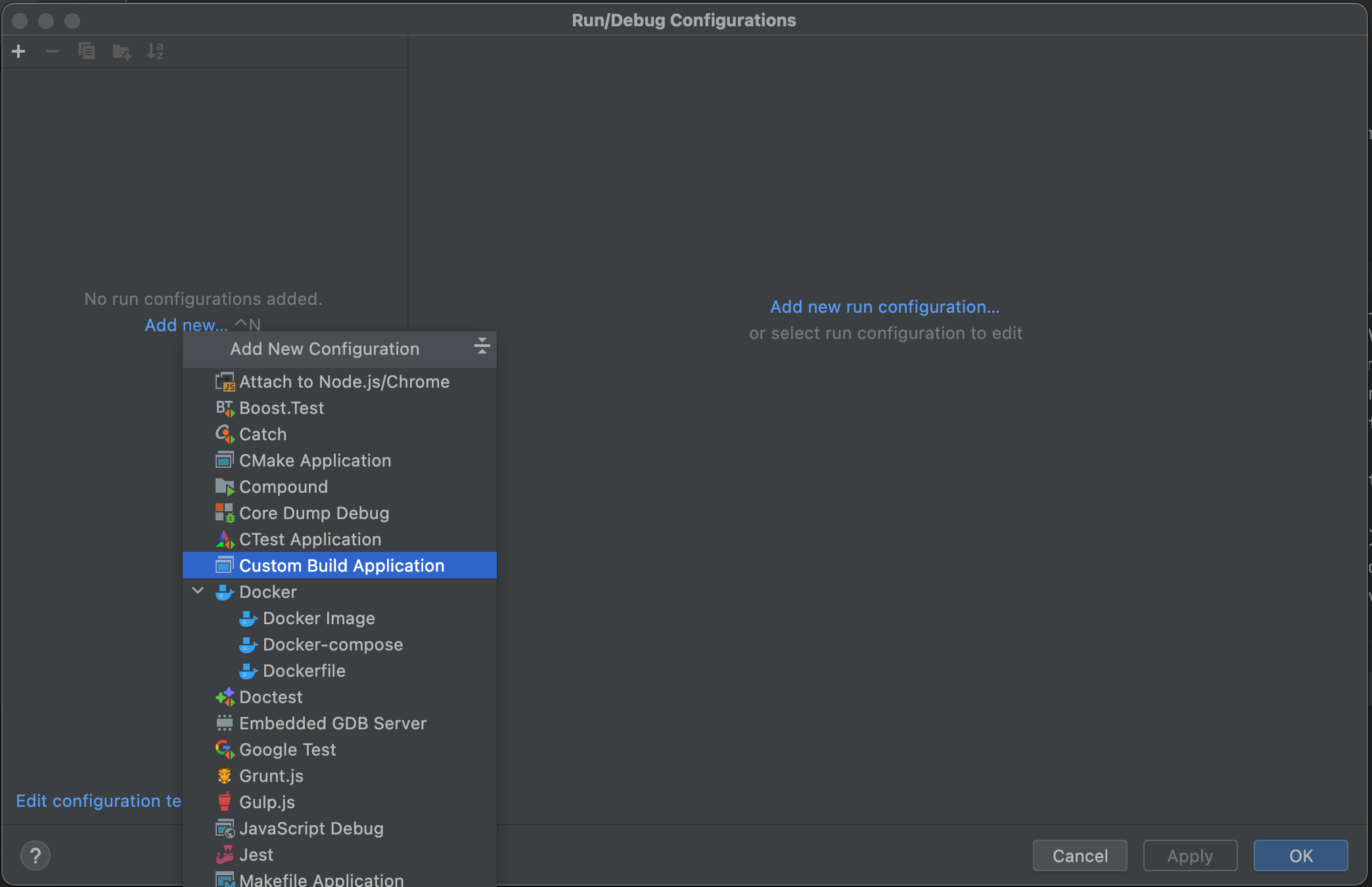Click the sort configurations alphabetically icon
Image resolution: width=1372 pixels, height=887 pixels.
(156, 51)
